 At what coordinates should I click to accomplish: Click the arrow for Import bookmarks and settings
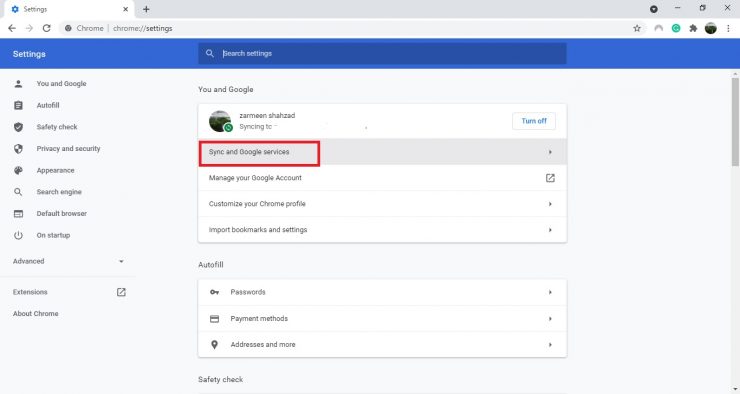550,230
